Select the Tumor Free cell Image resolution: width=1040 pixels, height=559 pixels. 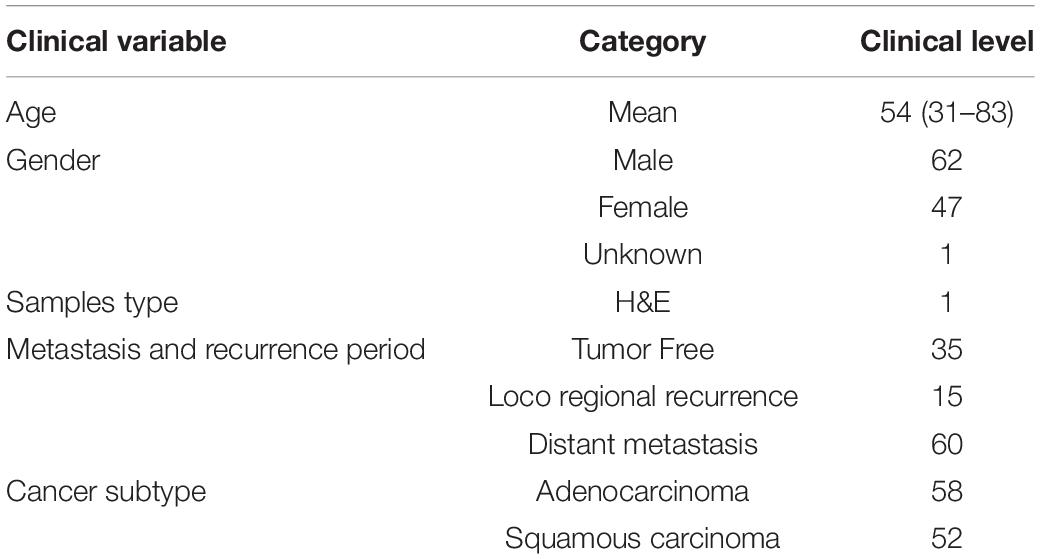643,349
